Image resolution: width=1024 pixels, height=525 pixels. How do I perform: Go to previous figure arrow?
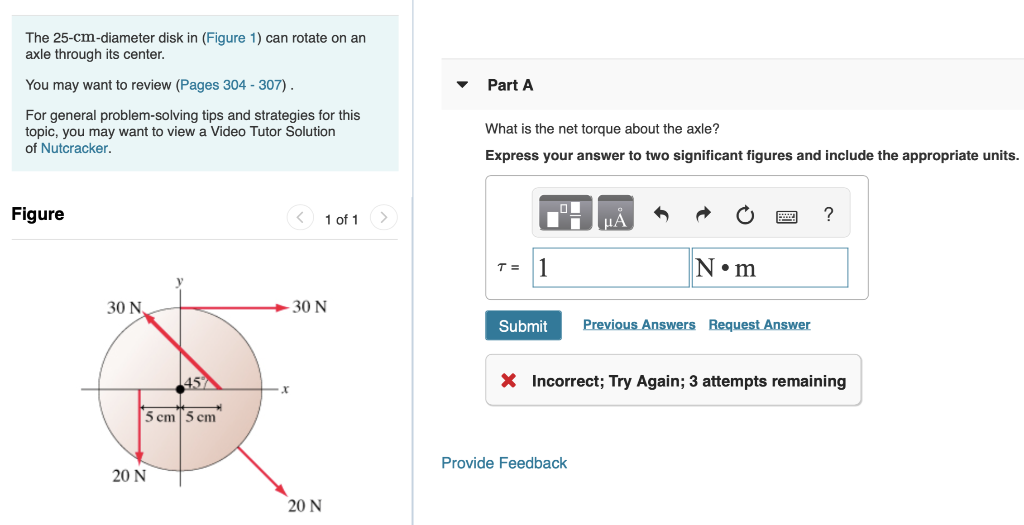coord(300,217)
